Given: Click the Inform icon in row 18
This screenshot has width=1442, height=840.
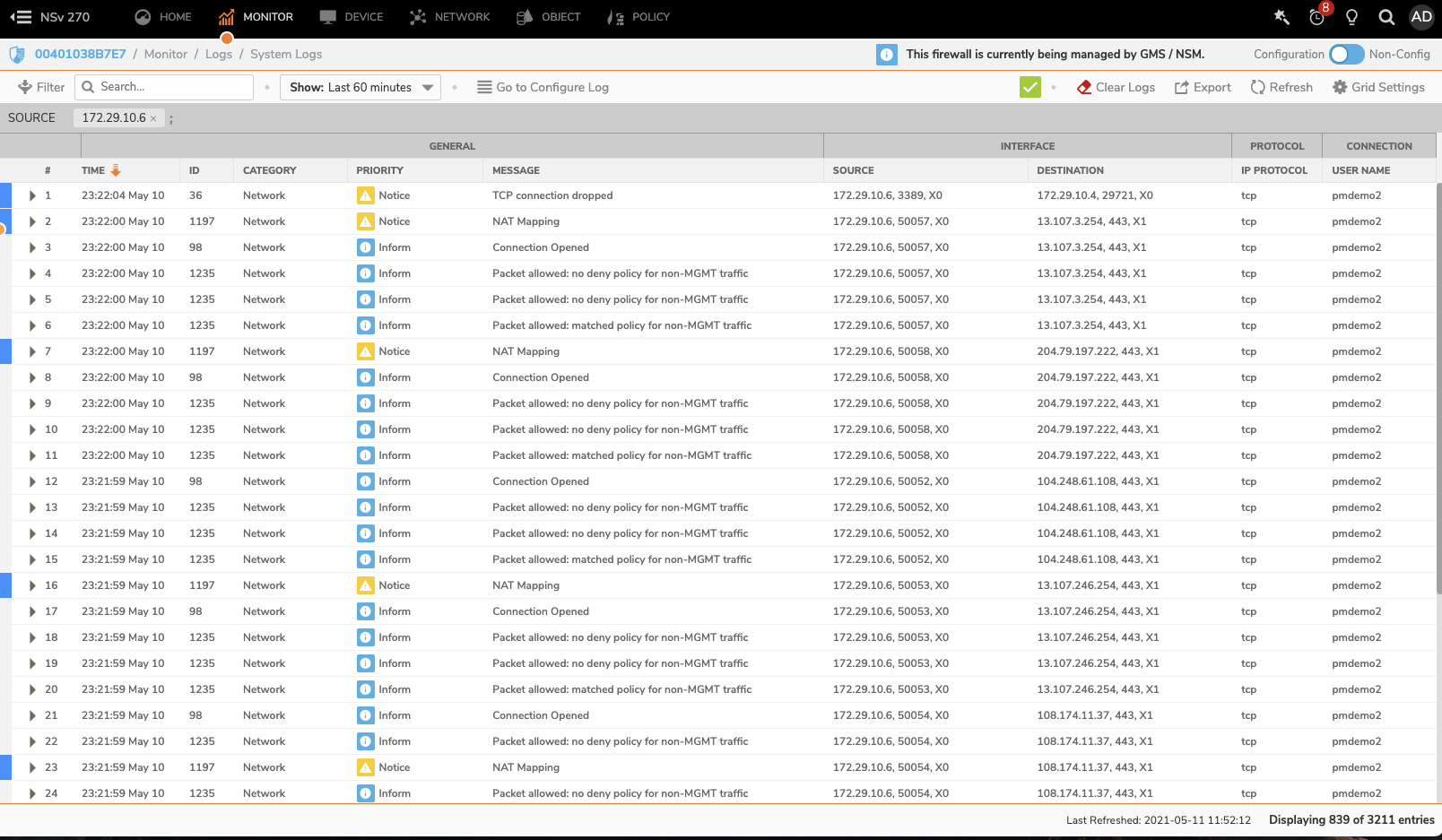Looking at the screenshot, I should [x=366, y=637].
